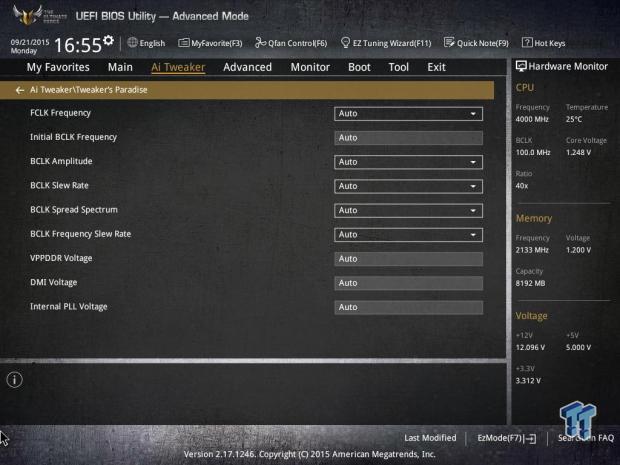Screen dimensions: 620x465
Task: Click the settings gear icon beside the clock
Action: [108, 42]
